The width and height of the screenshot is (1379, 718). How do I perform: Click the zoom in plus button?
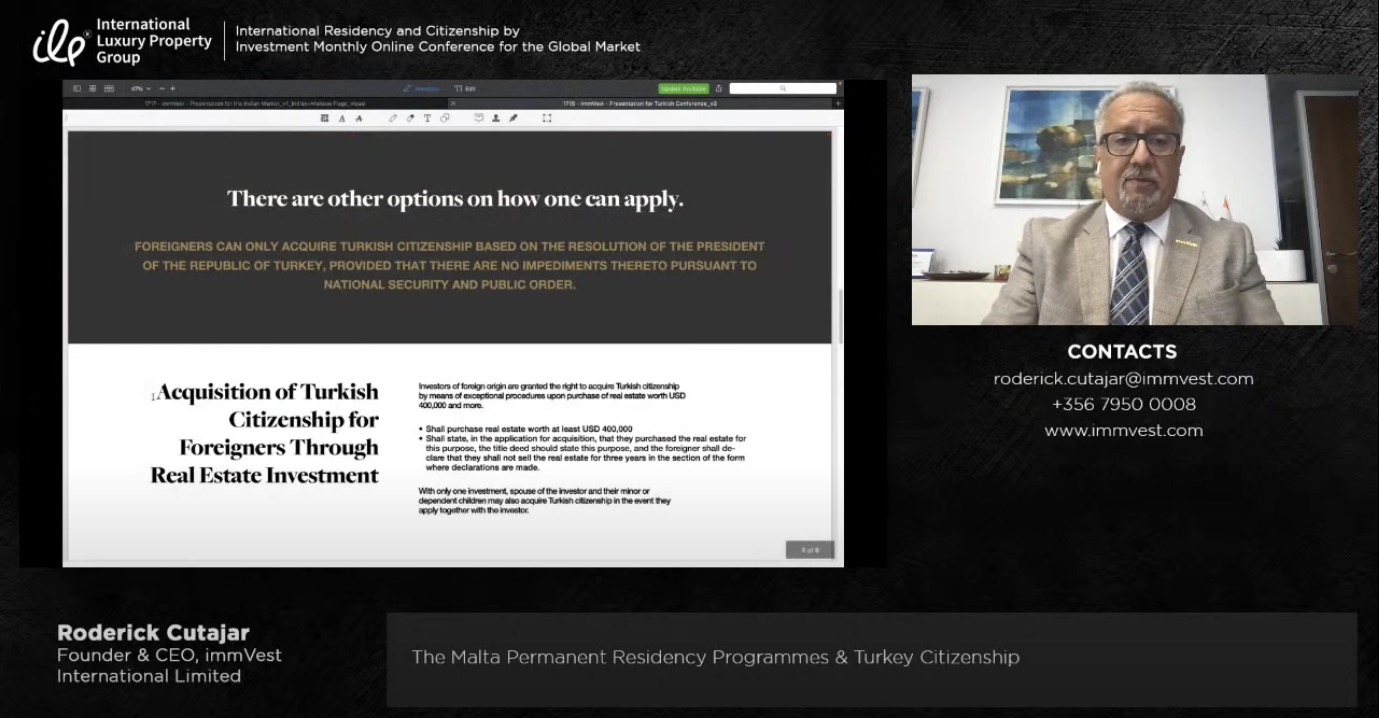[x=172, y=89]
